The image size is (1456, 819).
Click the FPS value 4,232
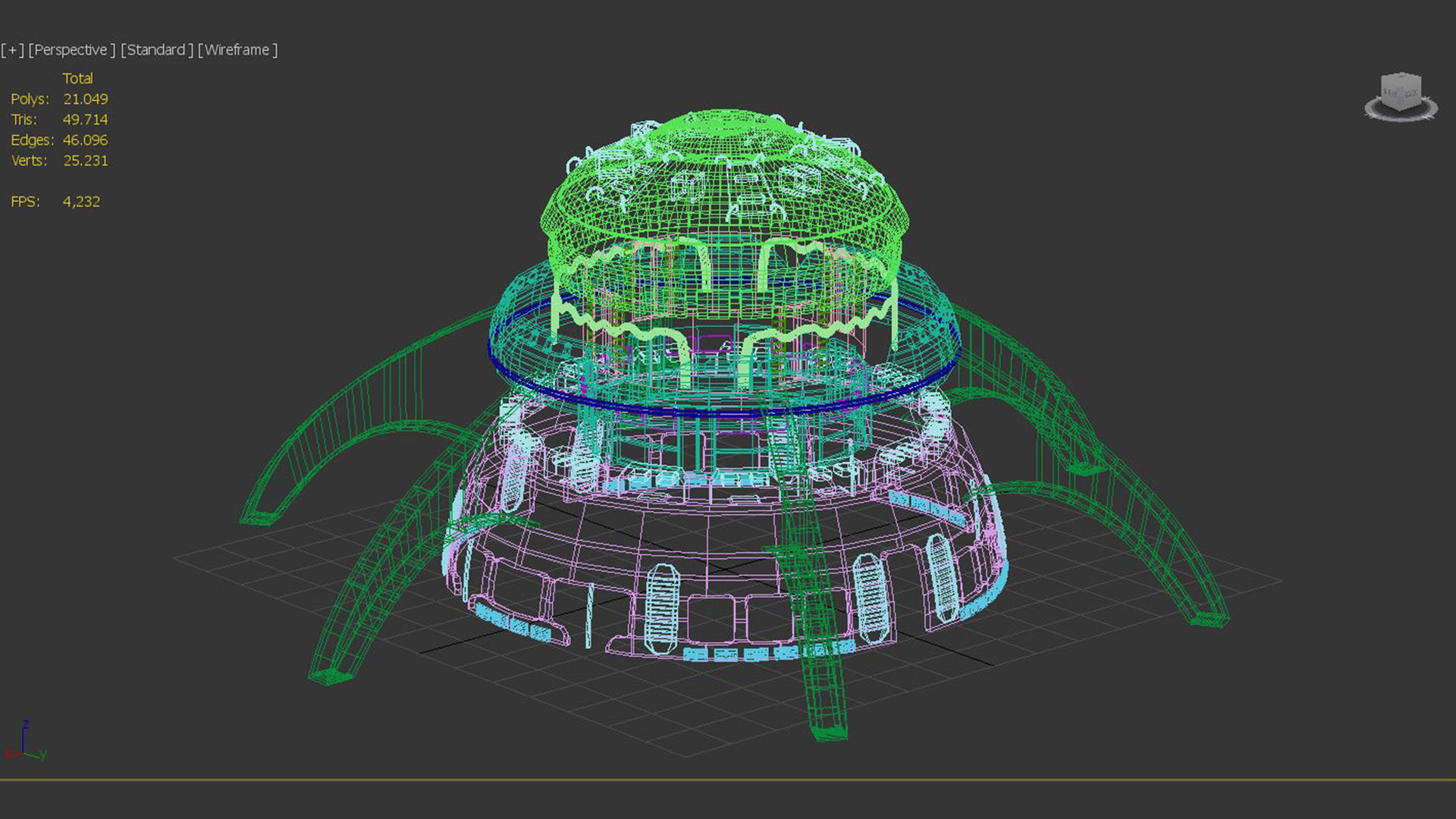tap(81, 202)
